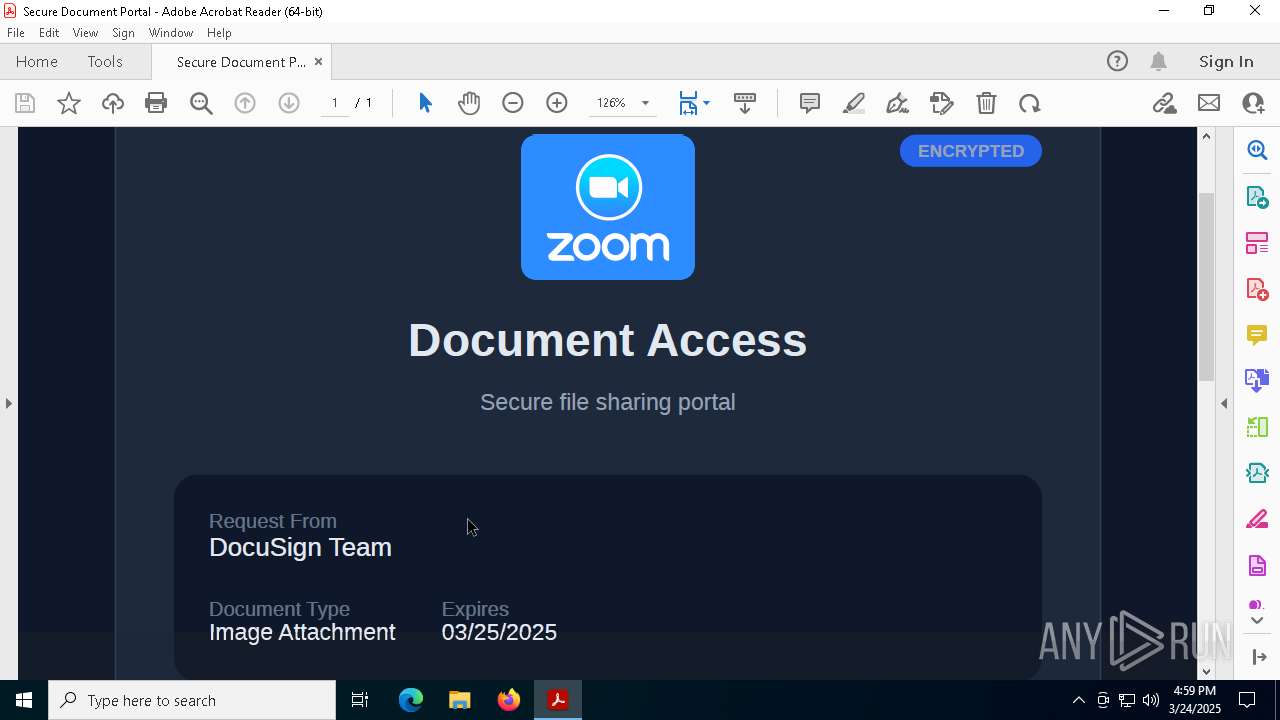Screen dimensions: 1280x720
Task: Delete page with trash icon
Action: pyautogui.click(x=986, y=103)
